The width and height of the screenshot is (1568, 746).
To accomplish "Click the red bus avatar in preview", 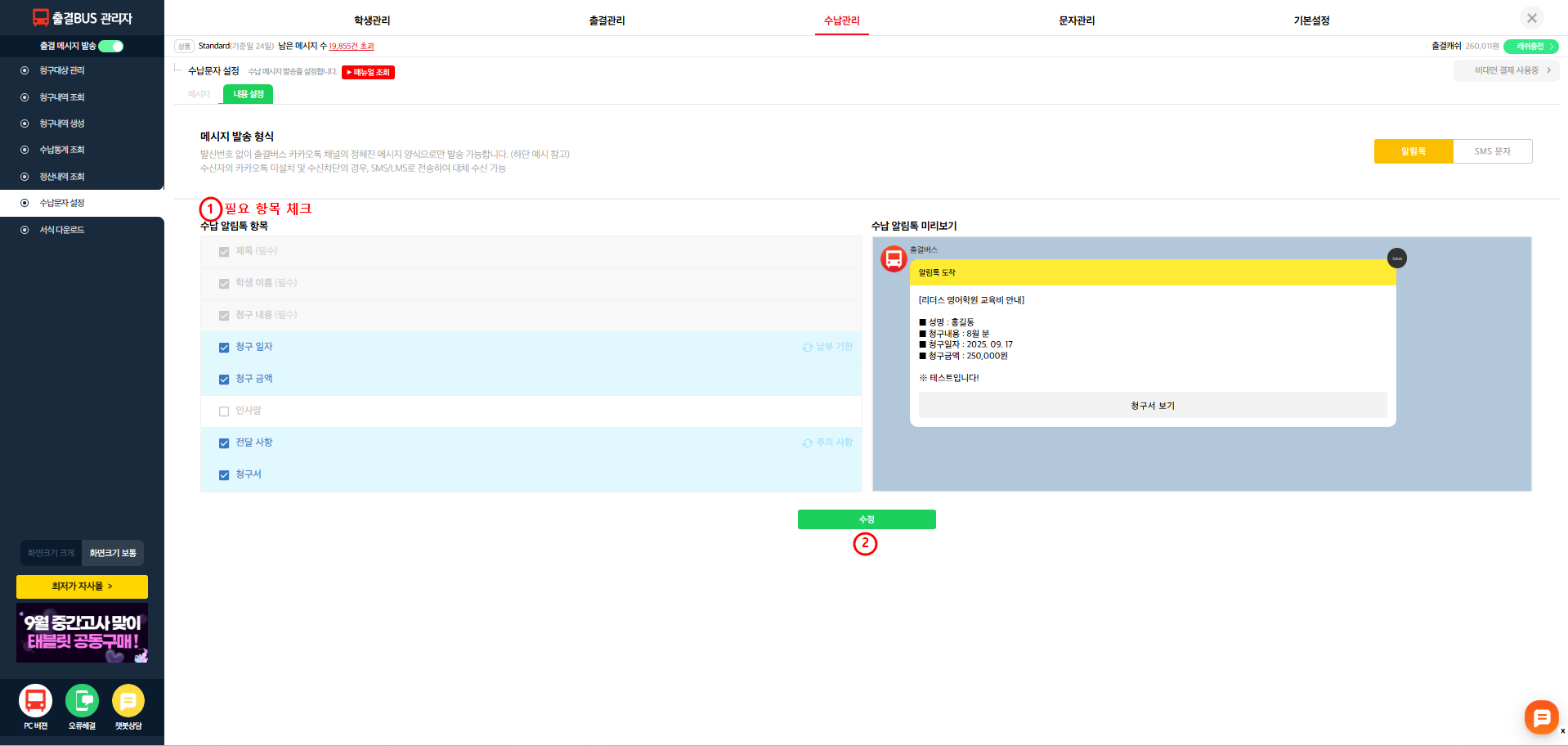I will pyautogui.click(x=894, y=259).
